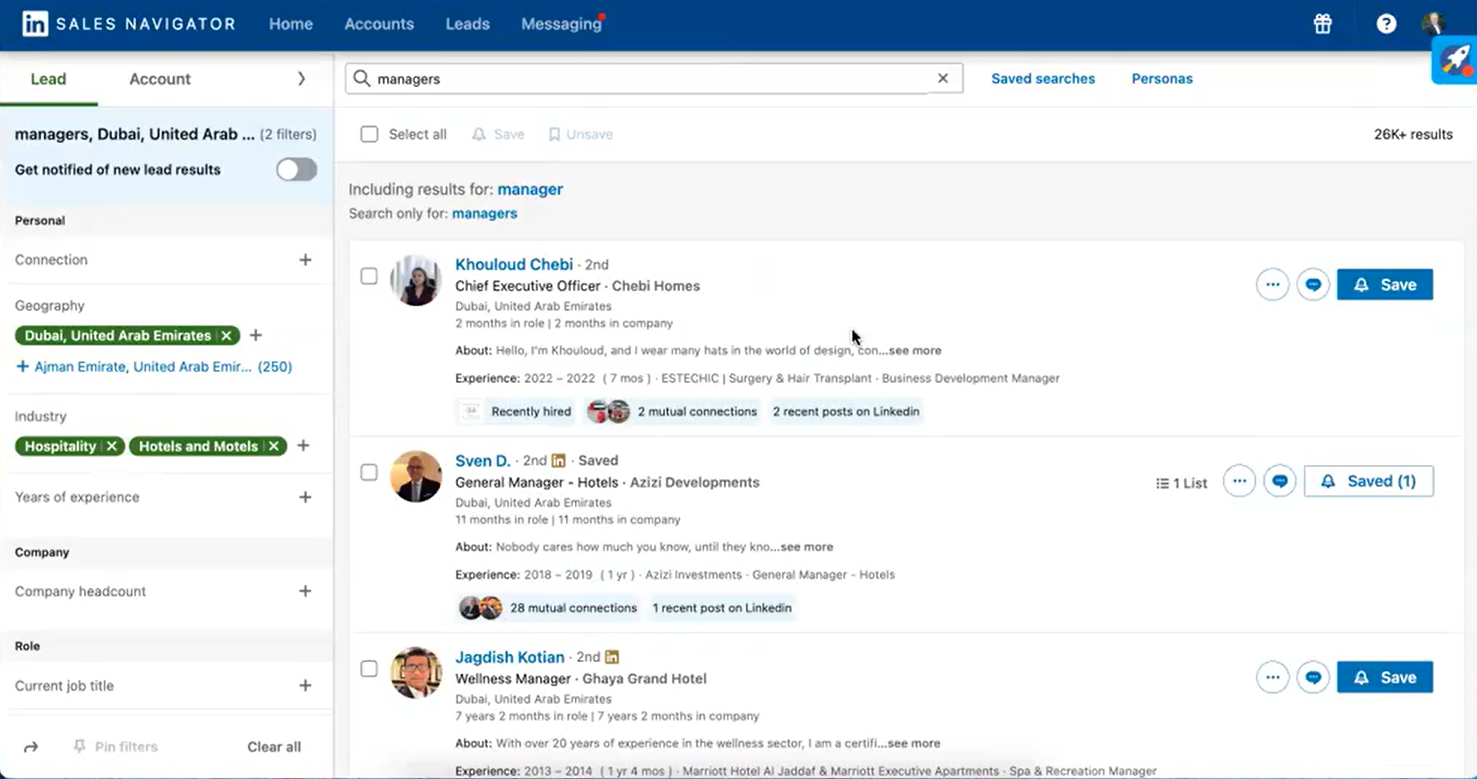Collapse the filter panel with chevron
The width and height of the screenshot is (1477, 779).
coord(301,79)
